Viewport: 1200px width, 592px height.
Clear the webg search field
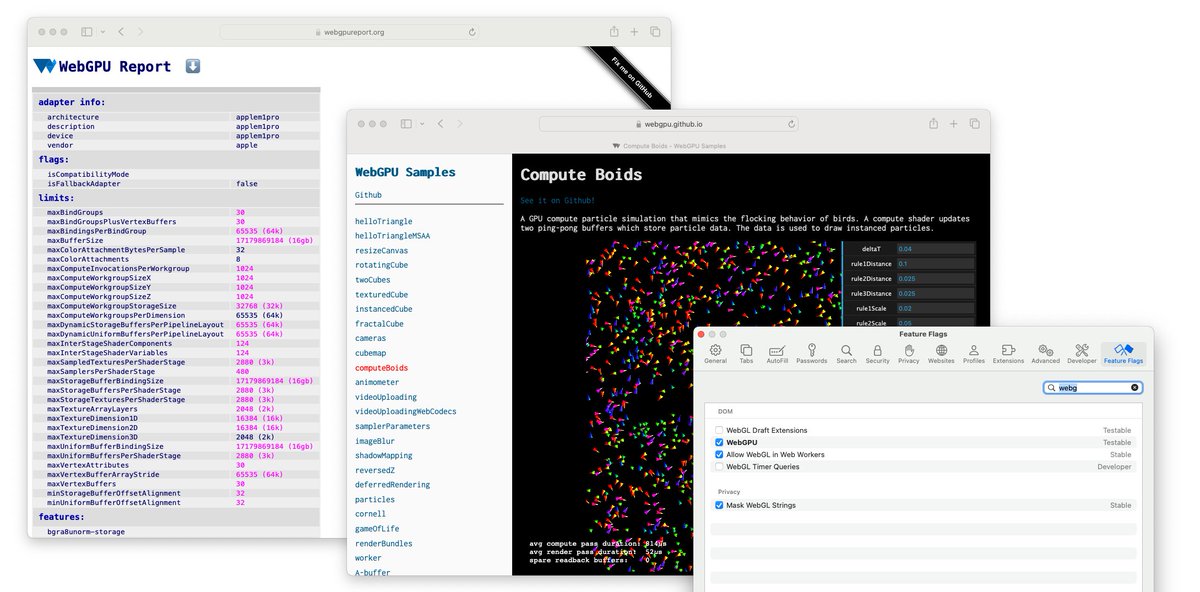pyautogui.click(x=1135, y=387)
